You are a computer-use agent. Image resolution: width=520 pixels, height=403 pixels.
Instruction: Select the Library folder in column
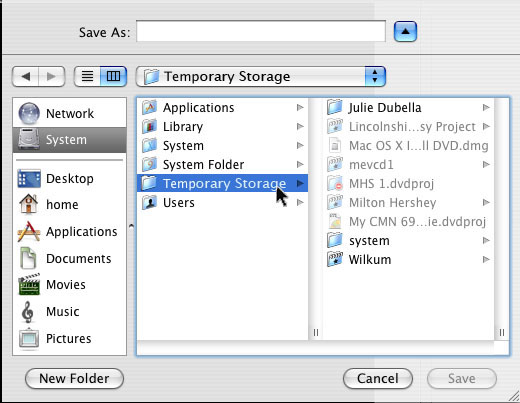tap(222, 127)
